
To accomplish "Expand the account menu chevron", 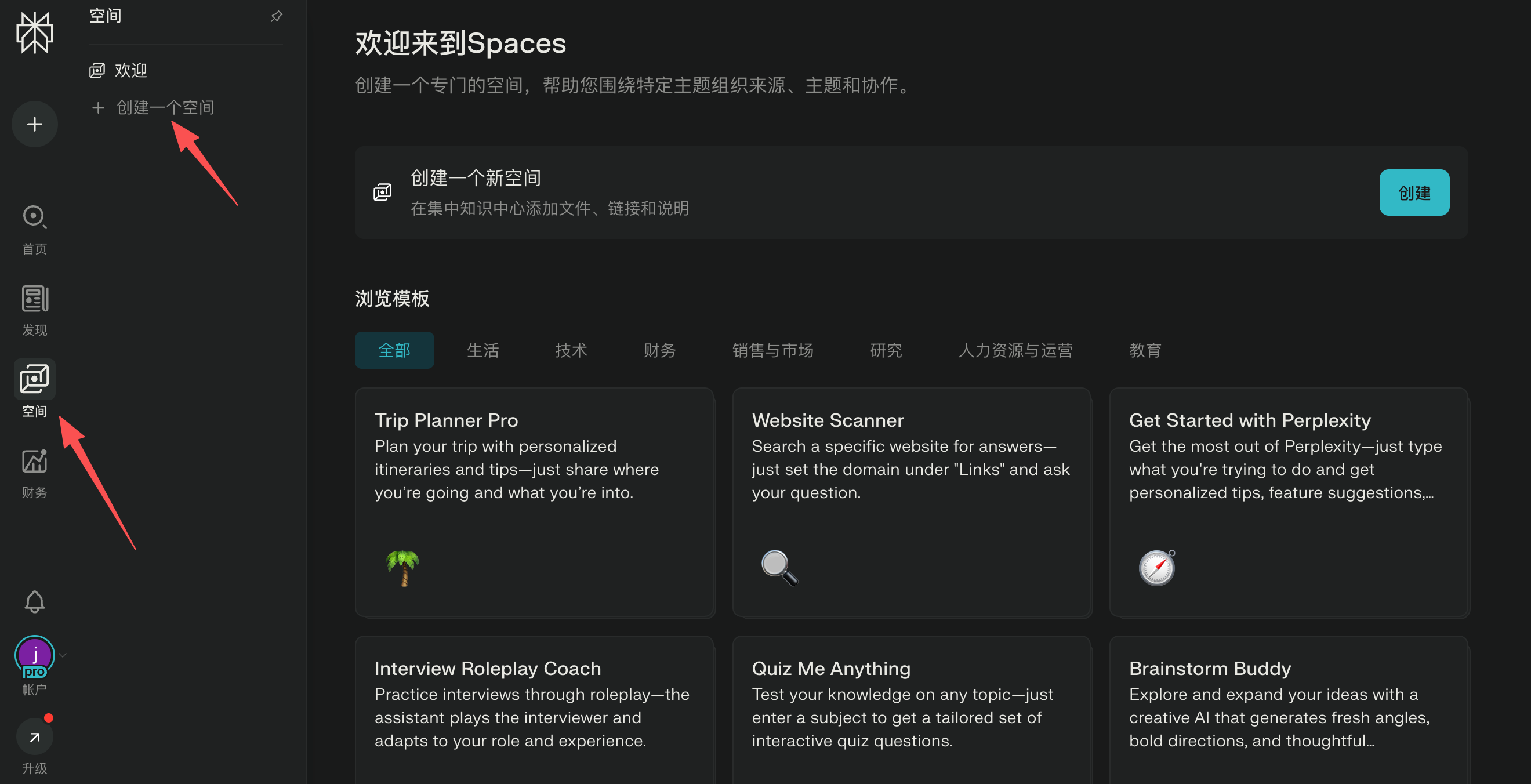I will tap(63, 655).
